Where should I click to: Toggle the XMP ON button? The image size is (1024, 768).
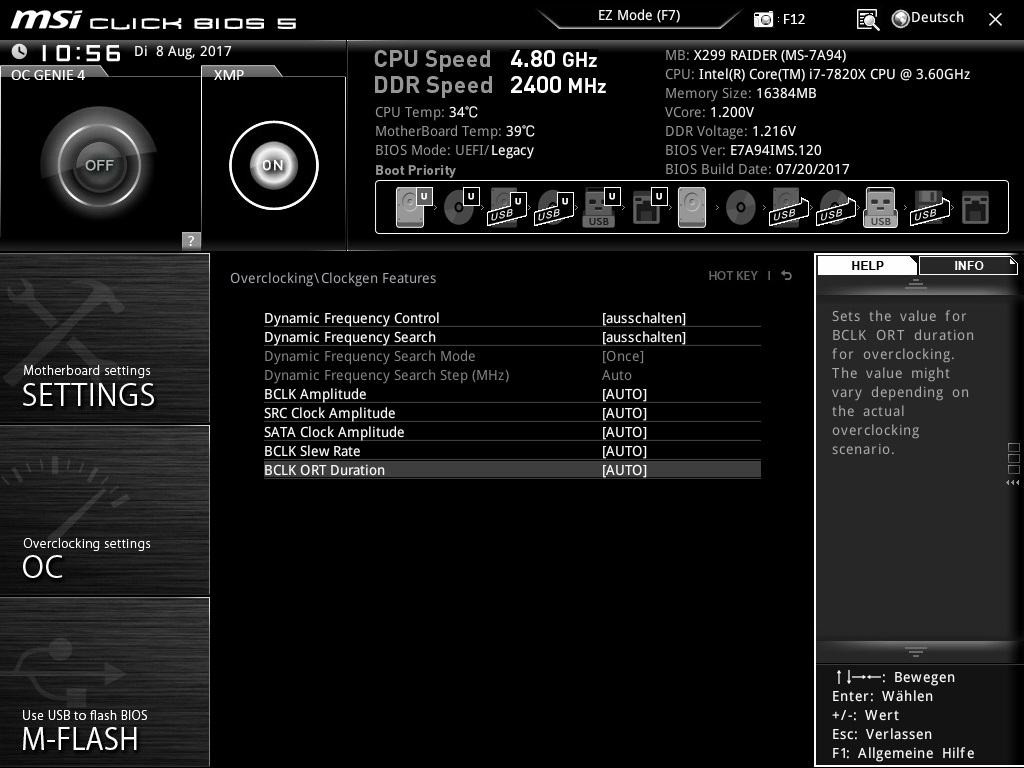[274, 165]
